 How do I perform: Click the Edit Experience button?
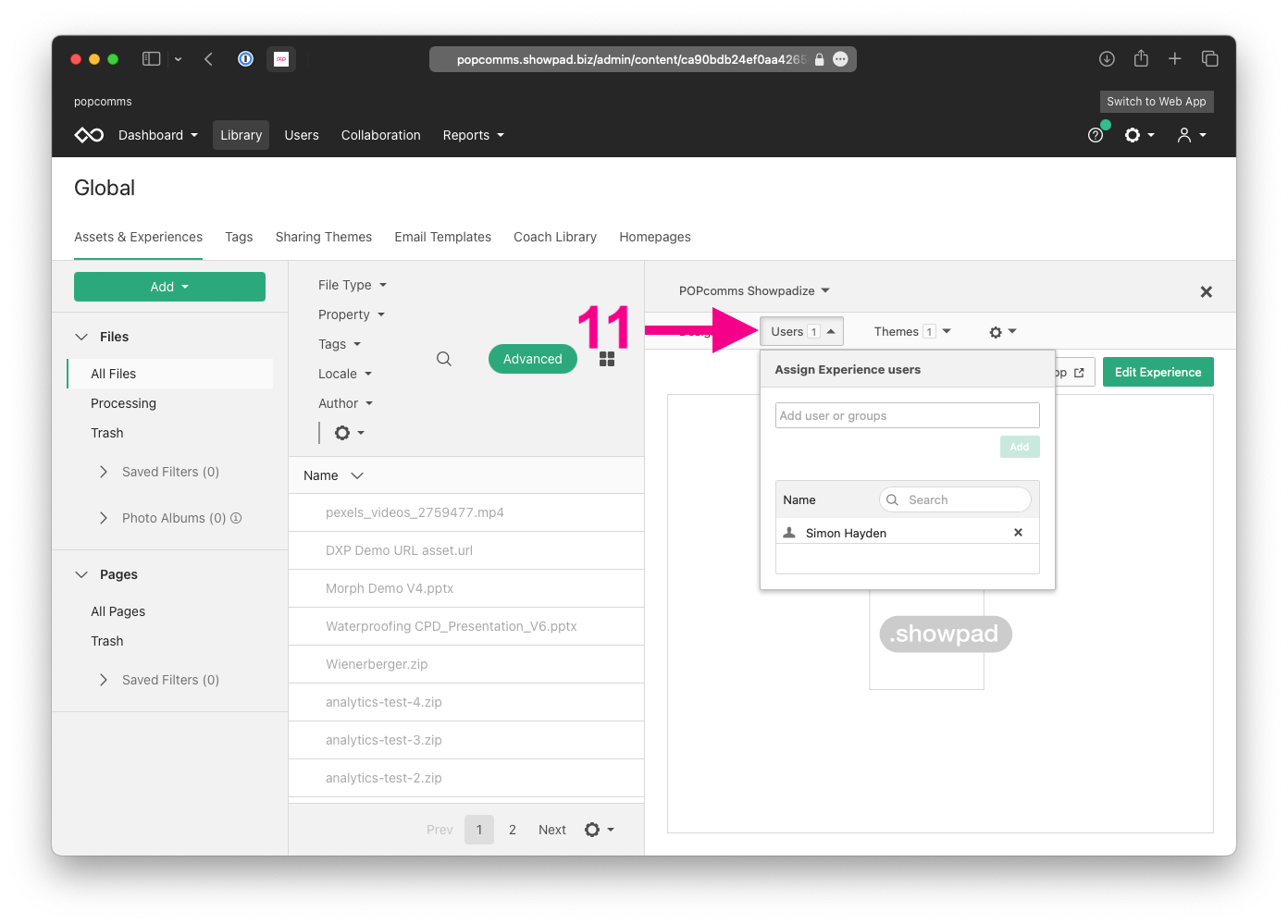[x=1158, y=371]
